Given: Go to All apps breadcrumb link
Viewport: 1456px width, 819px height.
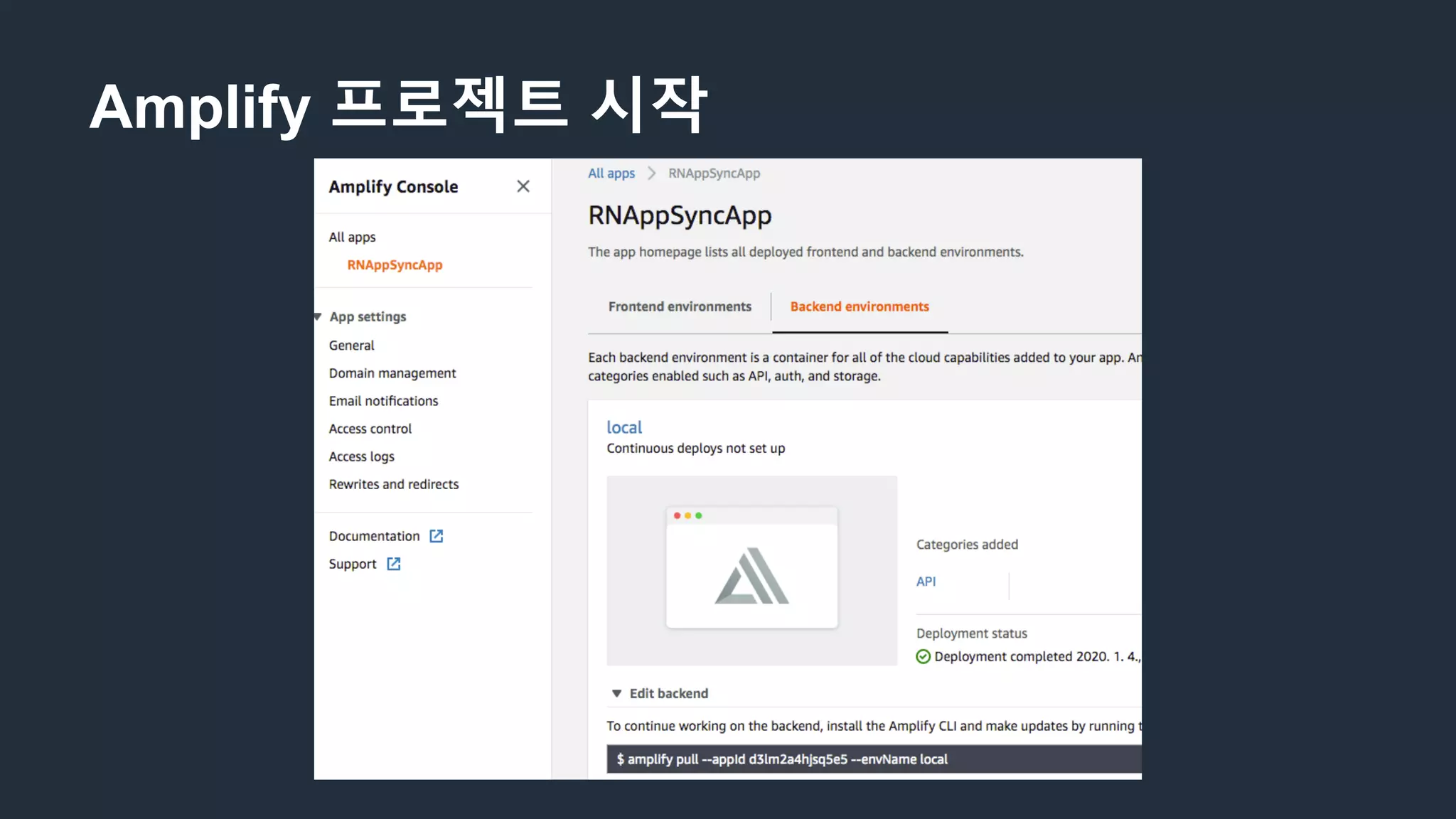Looking at the screenshot, I should click(x=611, y=173).
